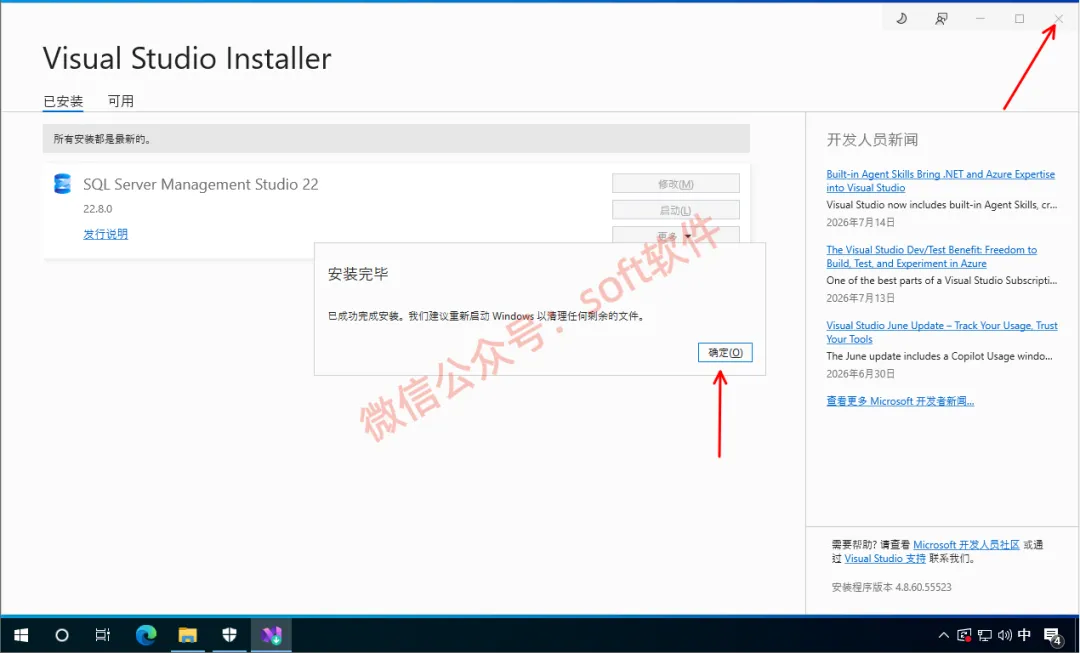Maximize the installer window
The width and height of the screenshot is (1080, 653).
click(x=1019, y=19)
